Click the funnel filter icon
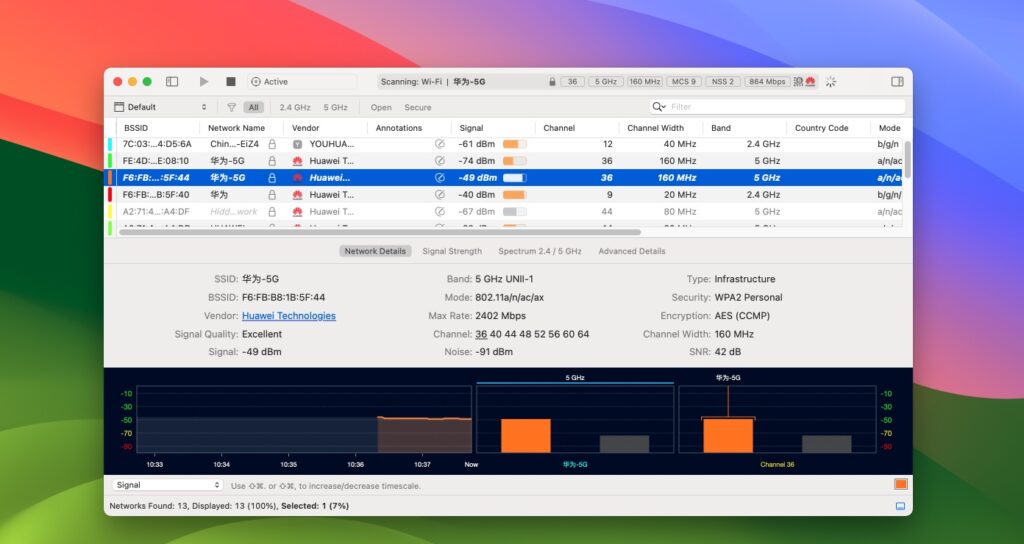 click(x=231, y=107)
